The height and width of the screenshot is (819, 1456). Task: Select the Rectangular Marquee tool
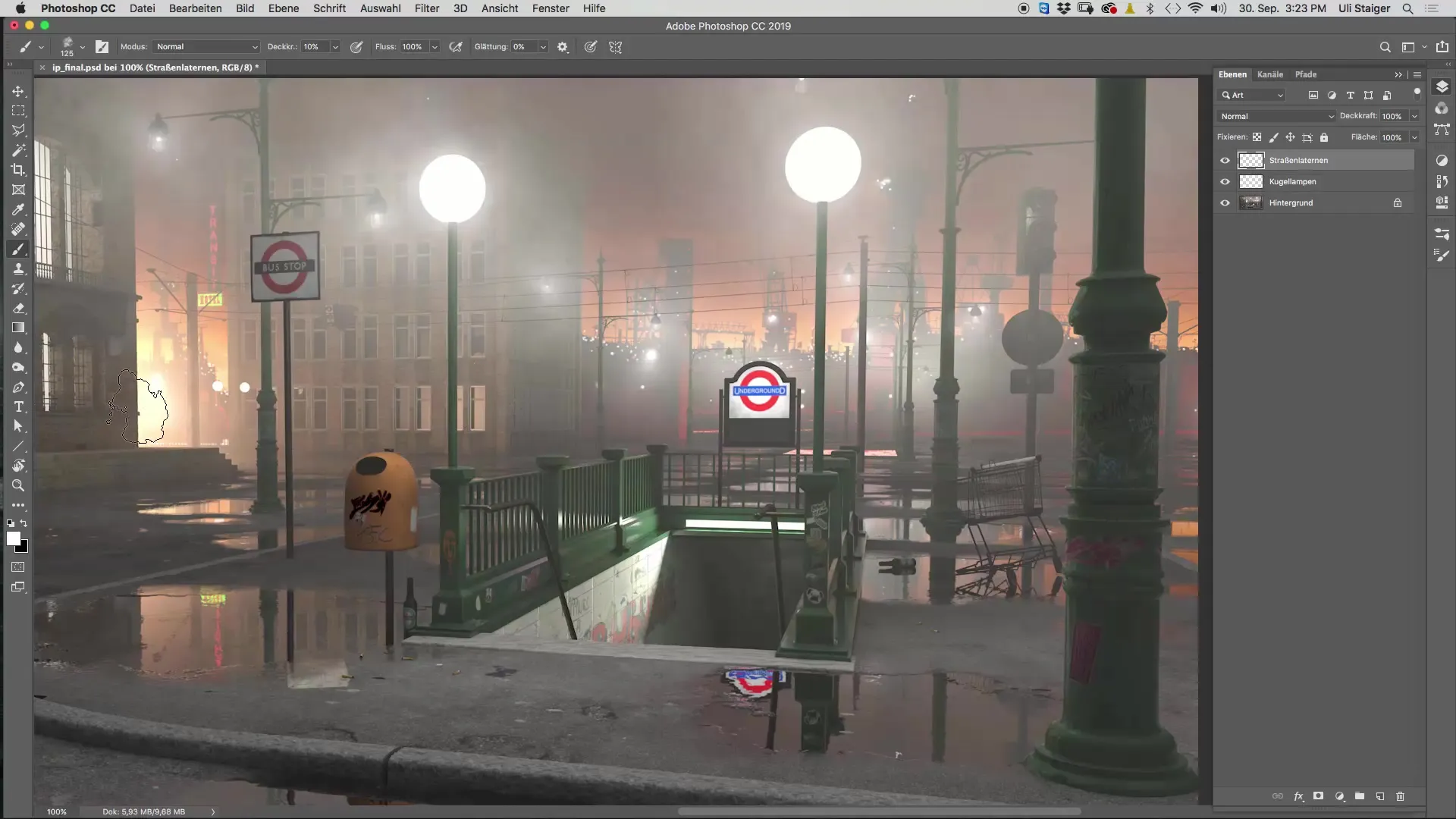point(18,111)
